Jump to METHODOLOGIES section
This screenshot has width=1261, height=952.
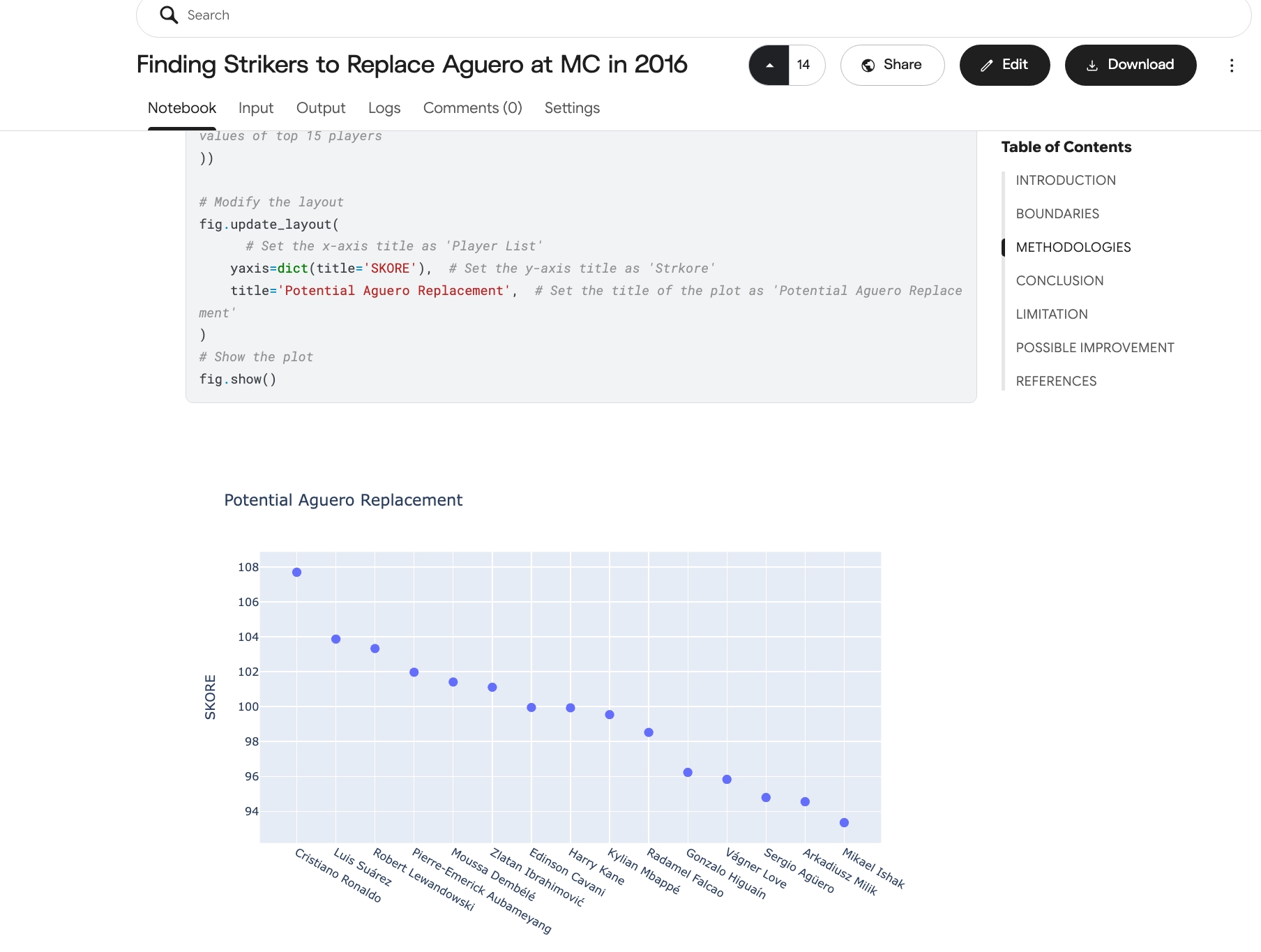pos(1073,247)
